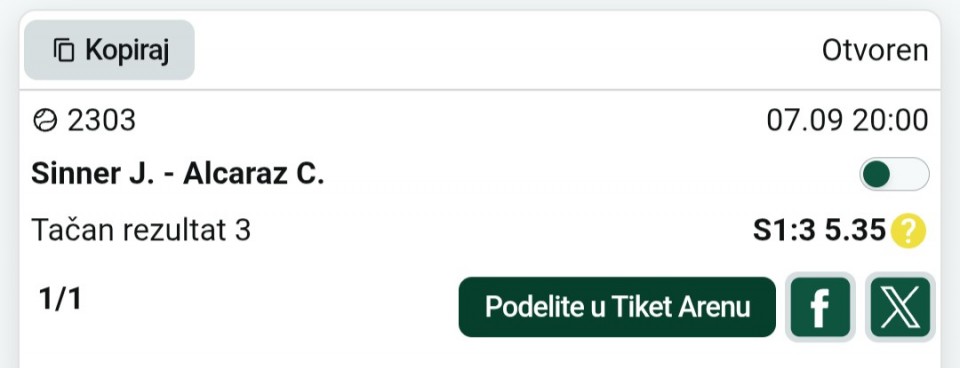The image size is (960, 368).
Task: Click the 1/1 selection counter
Action: (60, 299)
